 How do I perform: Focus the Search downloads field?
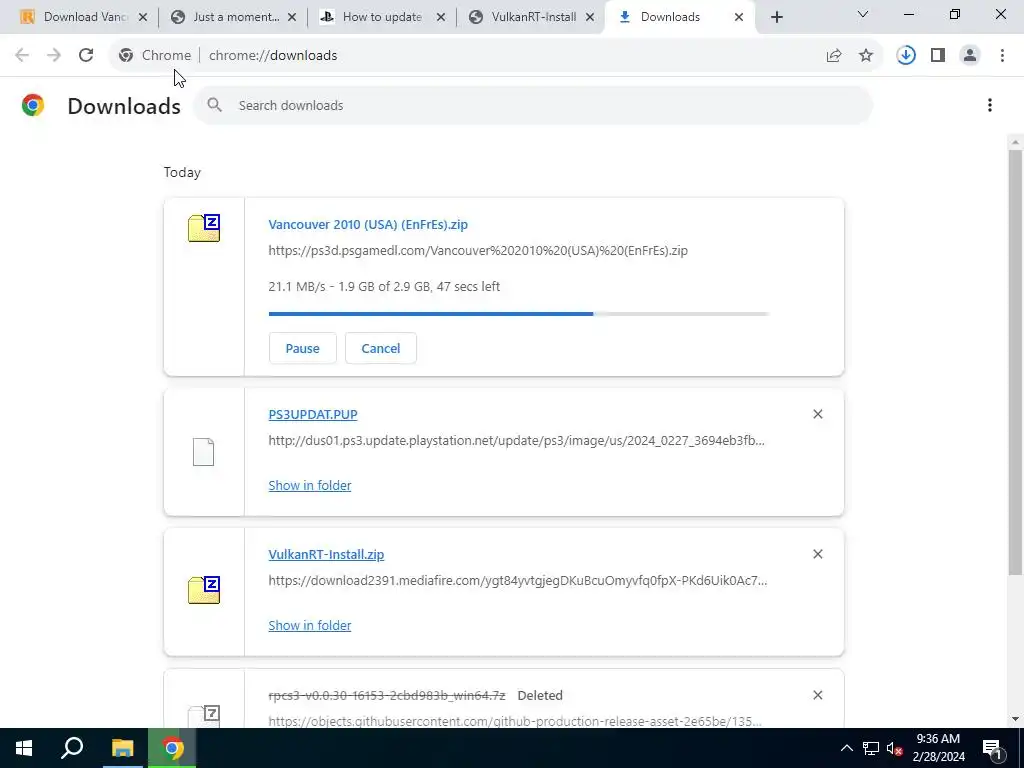(533, 105)
